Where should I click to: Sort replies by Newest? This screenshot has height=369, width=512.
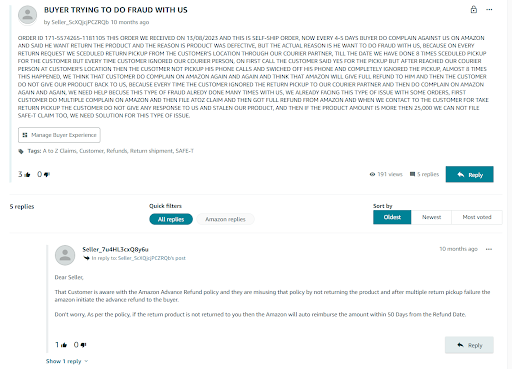pyautogui.click(x=431, y=217)
